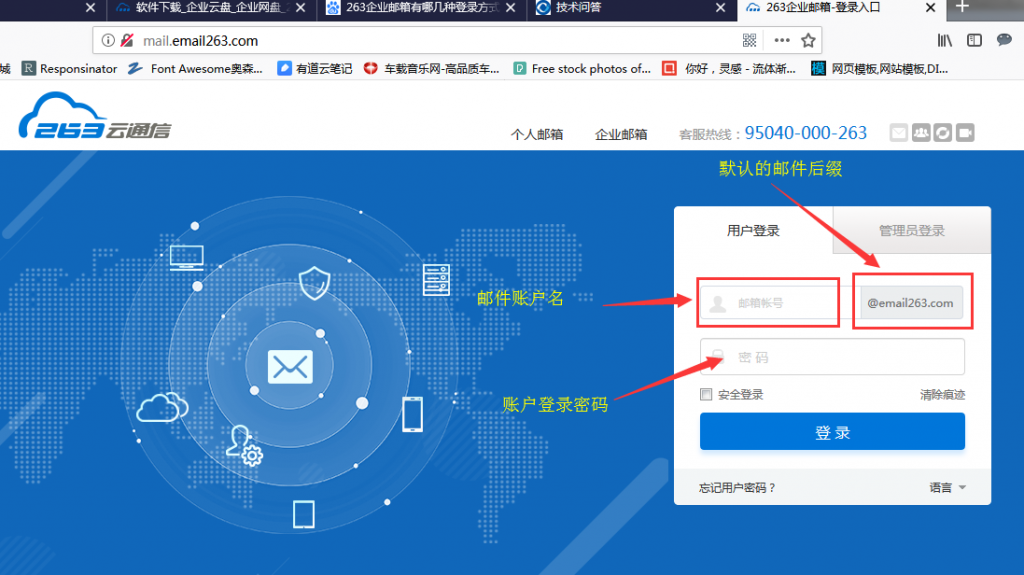Click the 忘记用户密码 link
This screenshot has height=575, width=1024.
(x=737, y=488)
